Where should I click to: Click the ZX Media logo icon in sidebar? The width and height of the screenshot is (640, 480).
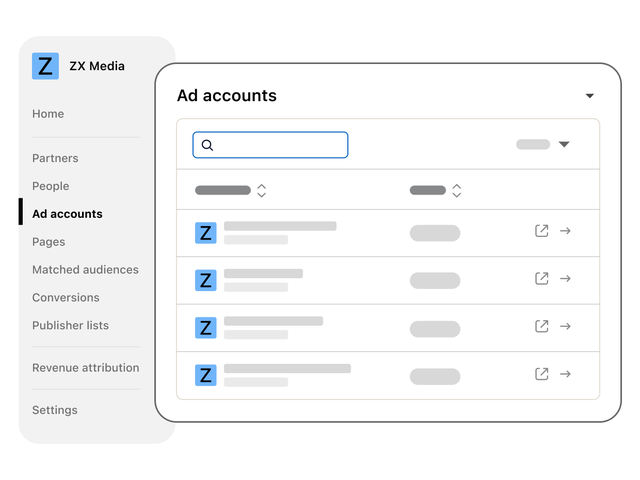[45, 66]
